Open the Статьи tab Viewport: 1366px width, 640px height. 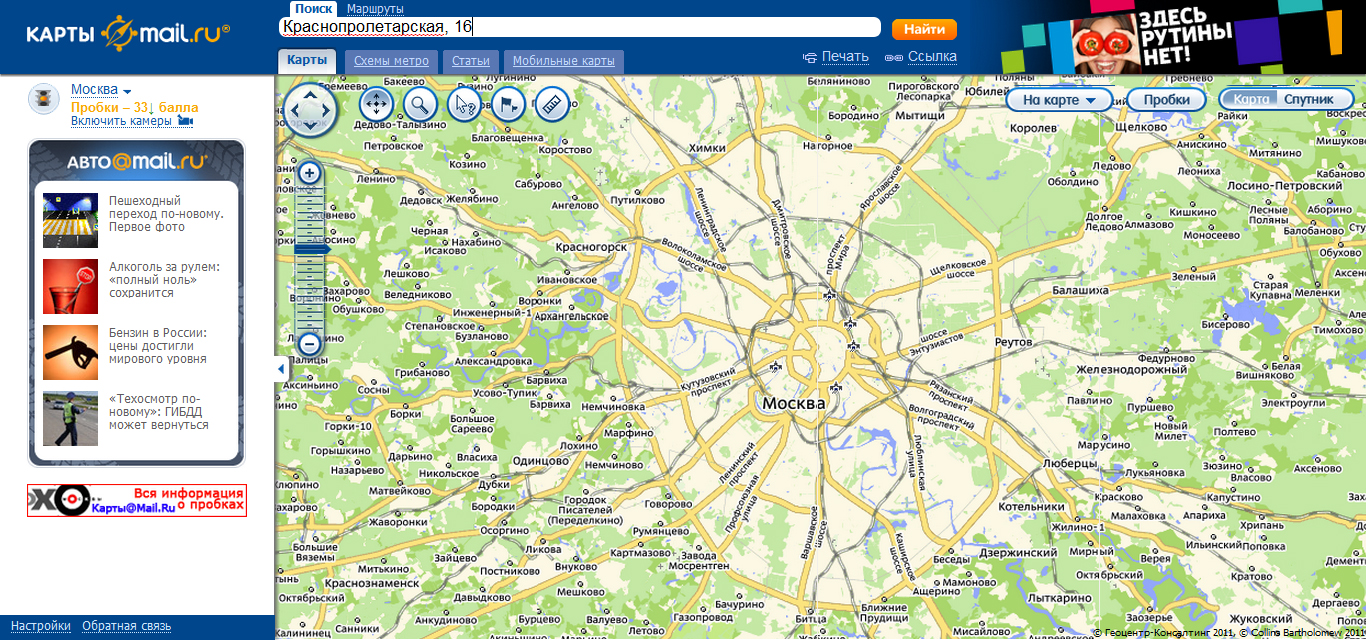click(x=470, y=61)
